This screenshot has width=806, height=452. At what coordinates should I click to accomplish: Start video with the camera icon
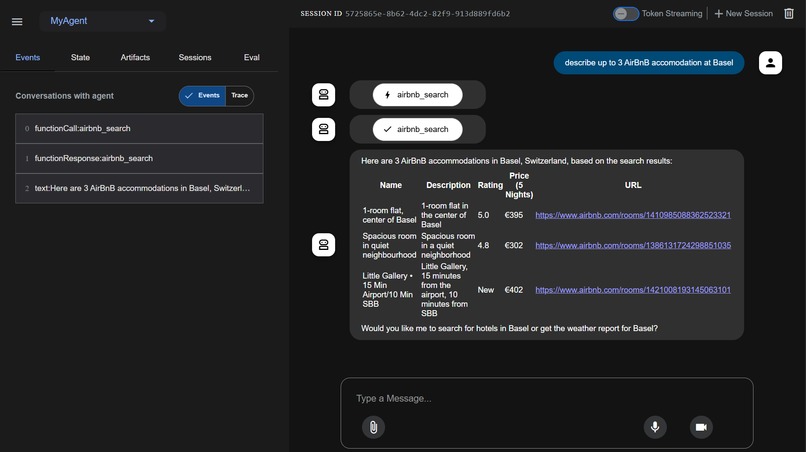[701, 427]
